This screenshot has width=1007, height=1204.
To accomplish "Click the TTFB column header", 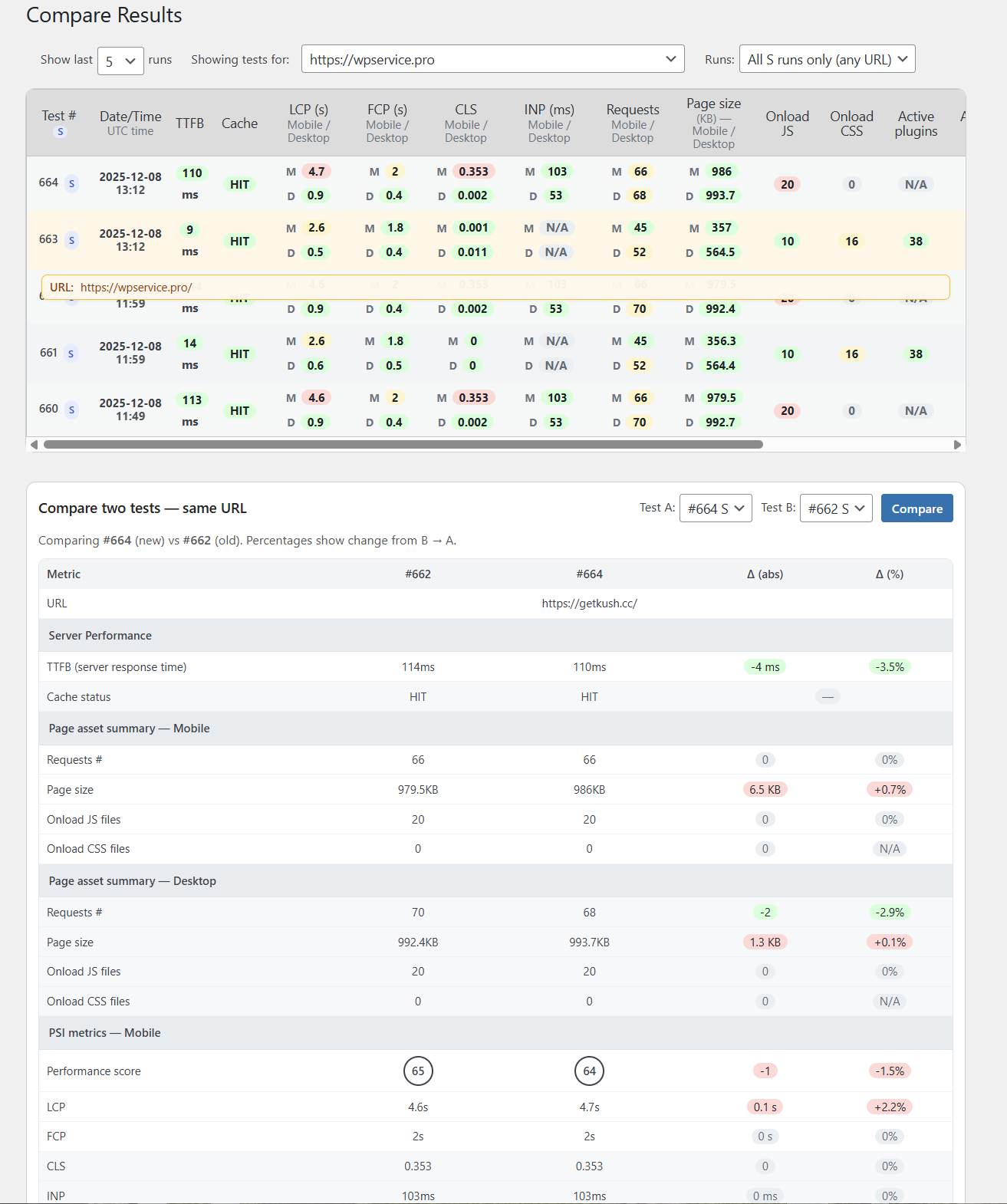I will pyautogui.click(x=189, y=123).
